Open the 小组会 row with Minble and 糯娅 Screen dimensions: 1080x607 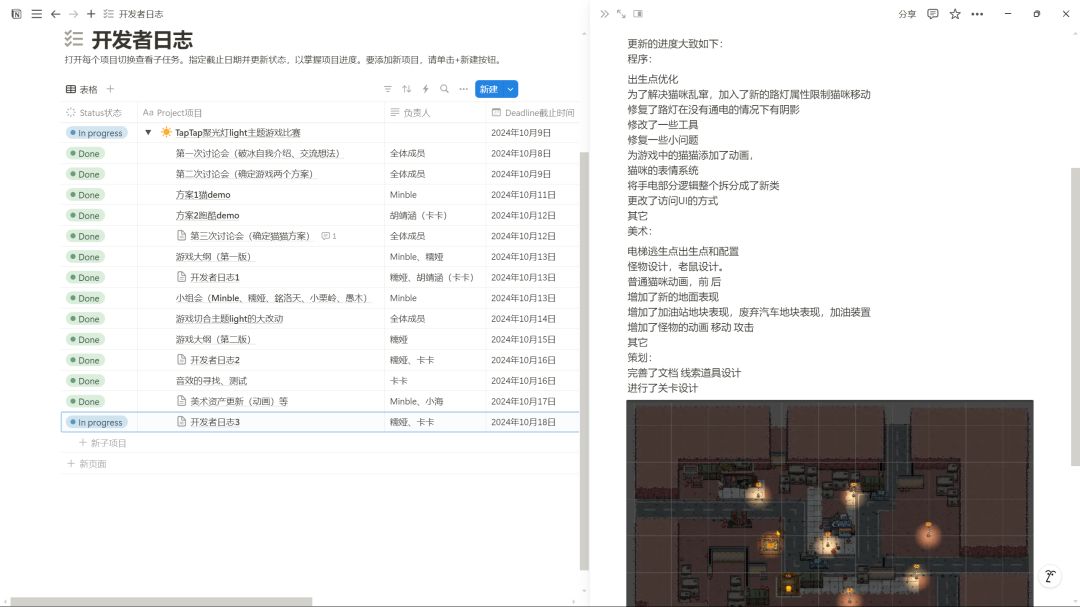[273, 298]
